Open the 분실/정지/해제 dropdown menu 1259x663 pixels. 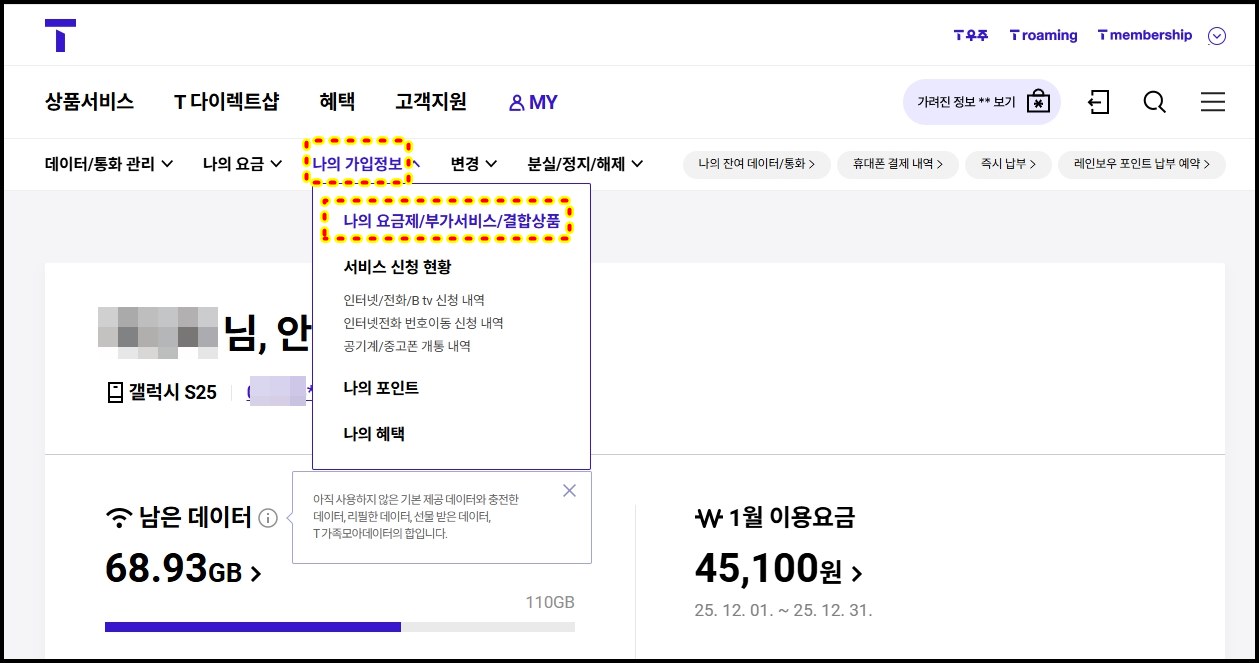coord(585,164)
